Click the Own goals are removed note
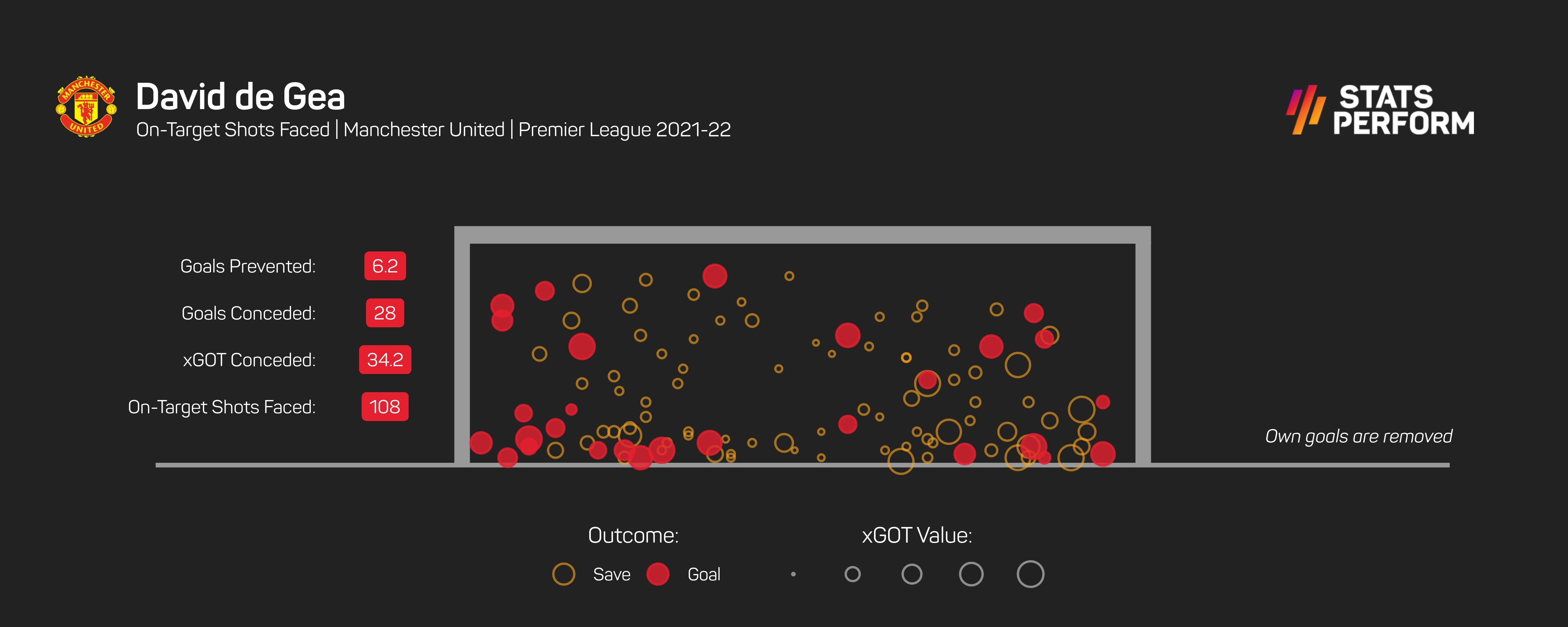This screenshot has width=1568, height=627. coord(1358,436)
